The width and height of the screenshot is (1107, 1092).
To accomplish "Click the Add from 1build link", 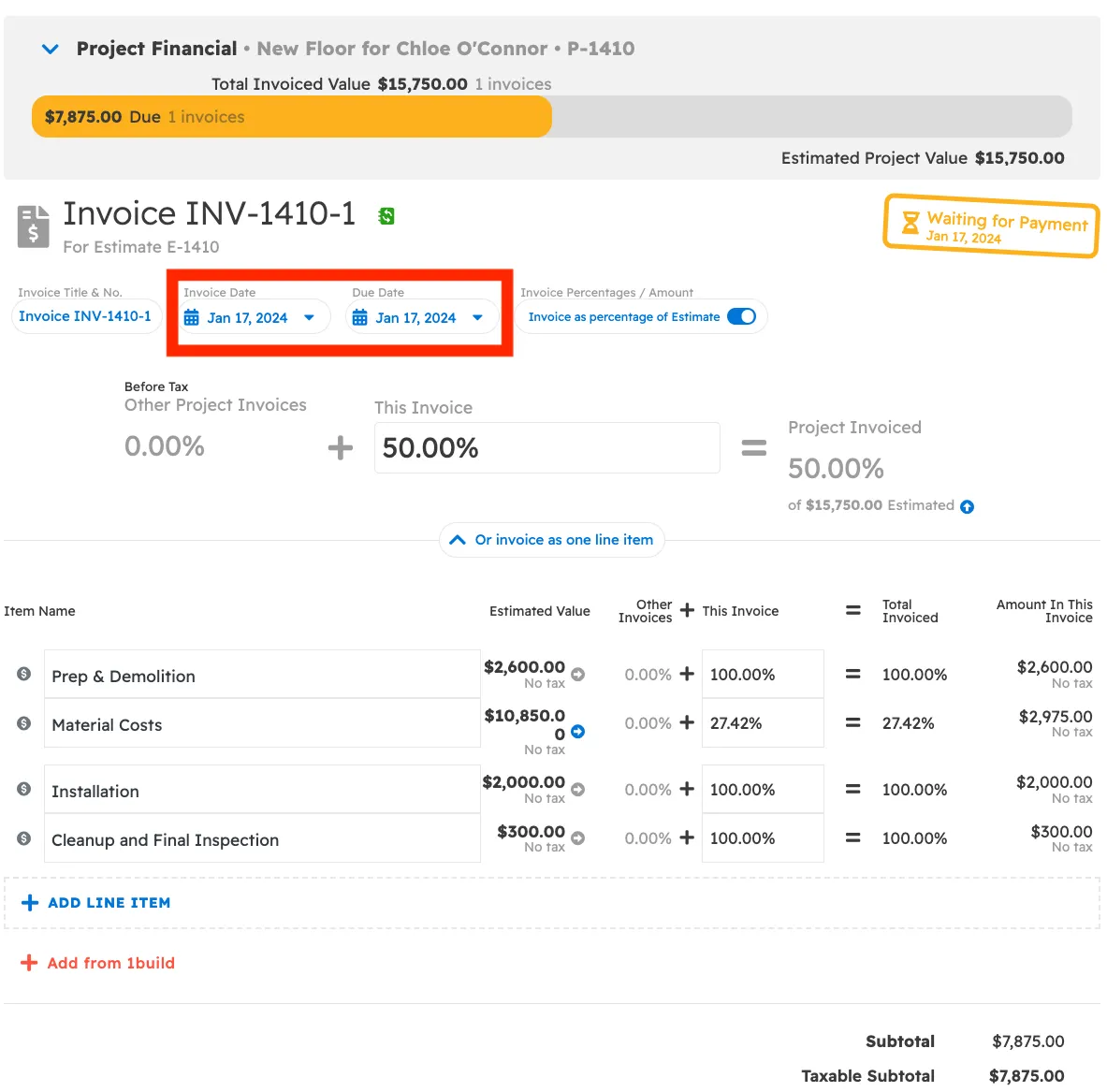I will [x=97, y=963].
